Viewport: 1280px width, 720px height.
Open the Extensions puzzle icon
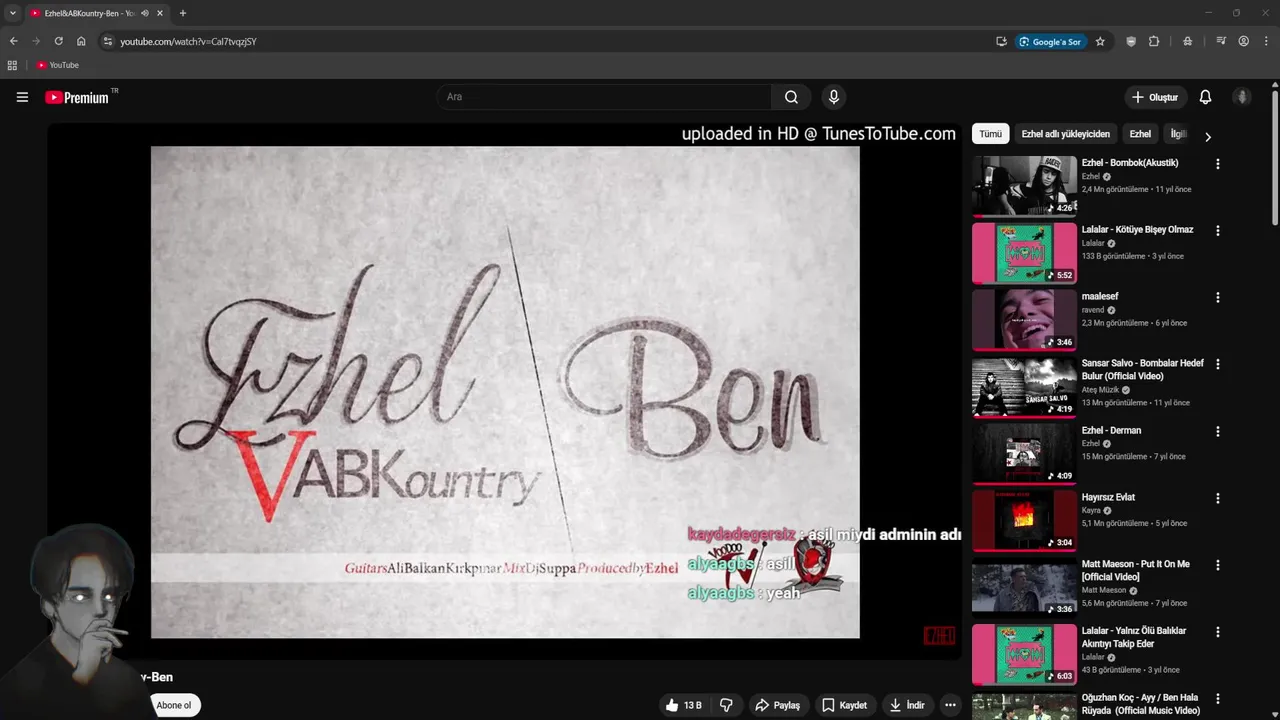tap(1154, 41)
